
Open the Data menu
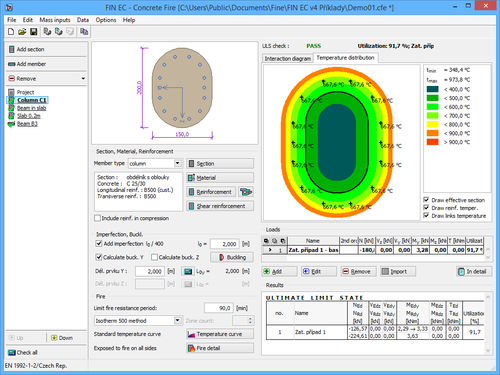tap(83, 20)
